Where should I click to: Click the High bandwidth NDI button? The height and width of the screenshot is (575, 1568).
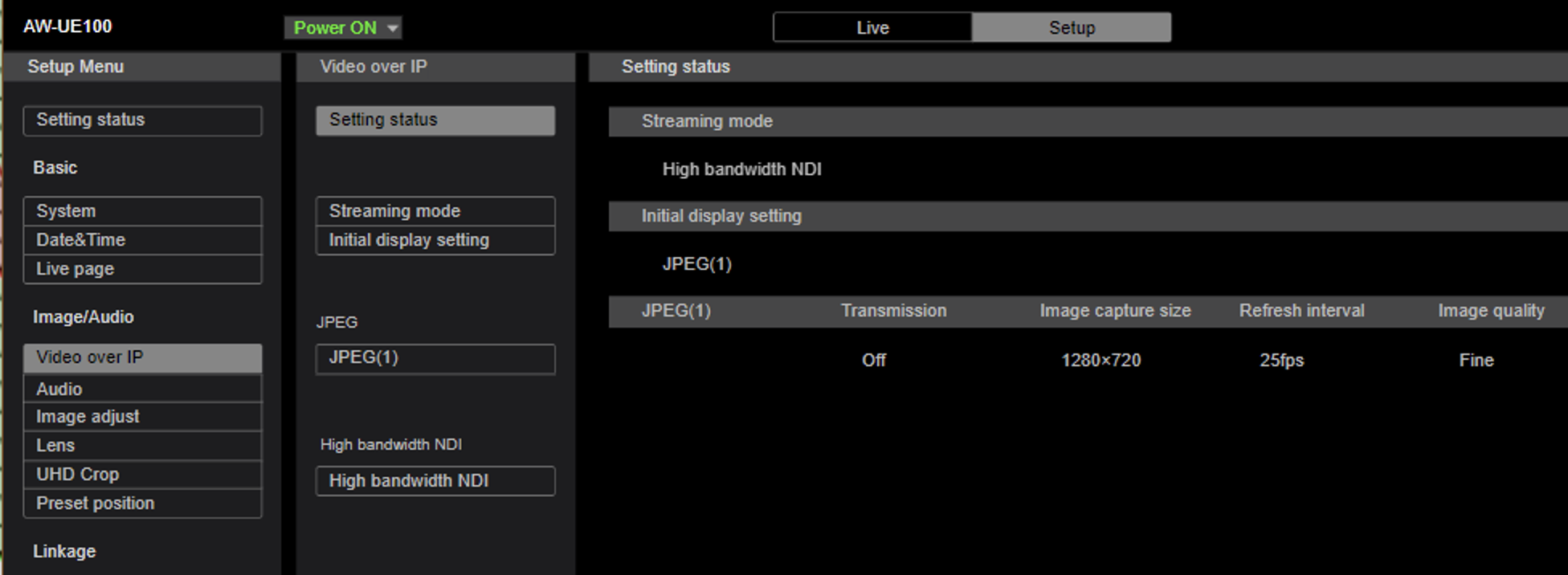click(435, 481)
